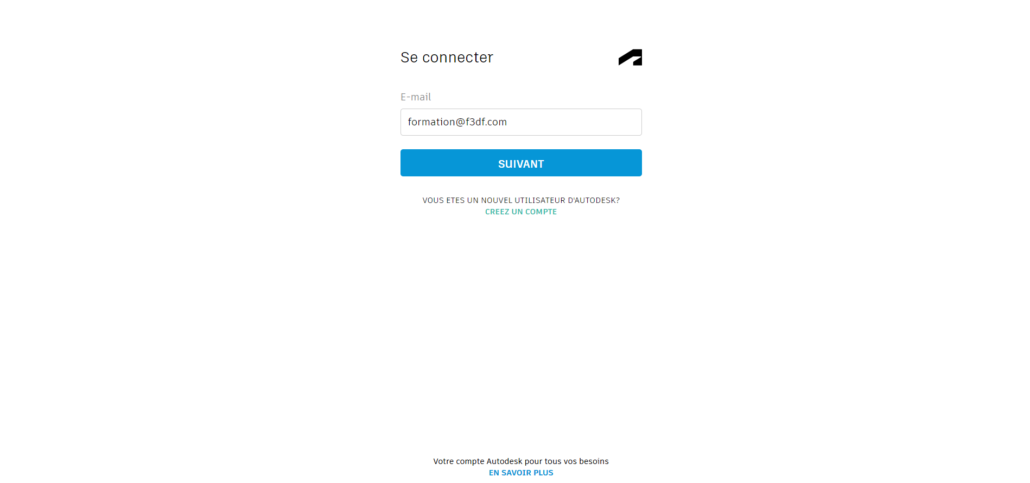Click the new Autodesk user question text

[x=521, y=200]
